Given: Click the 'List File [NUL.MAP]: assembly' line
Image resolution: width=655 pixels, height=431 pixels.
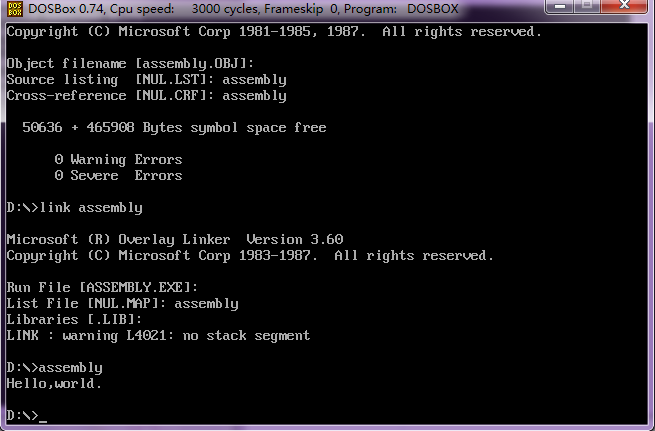Looking at the screenshot, I should [122, 304].
